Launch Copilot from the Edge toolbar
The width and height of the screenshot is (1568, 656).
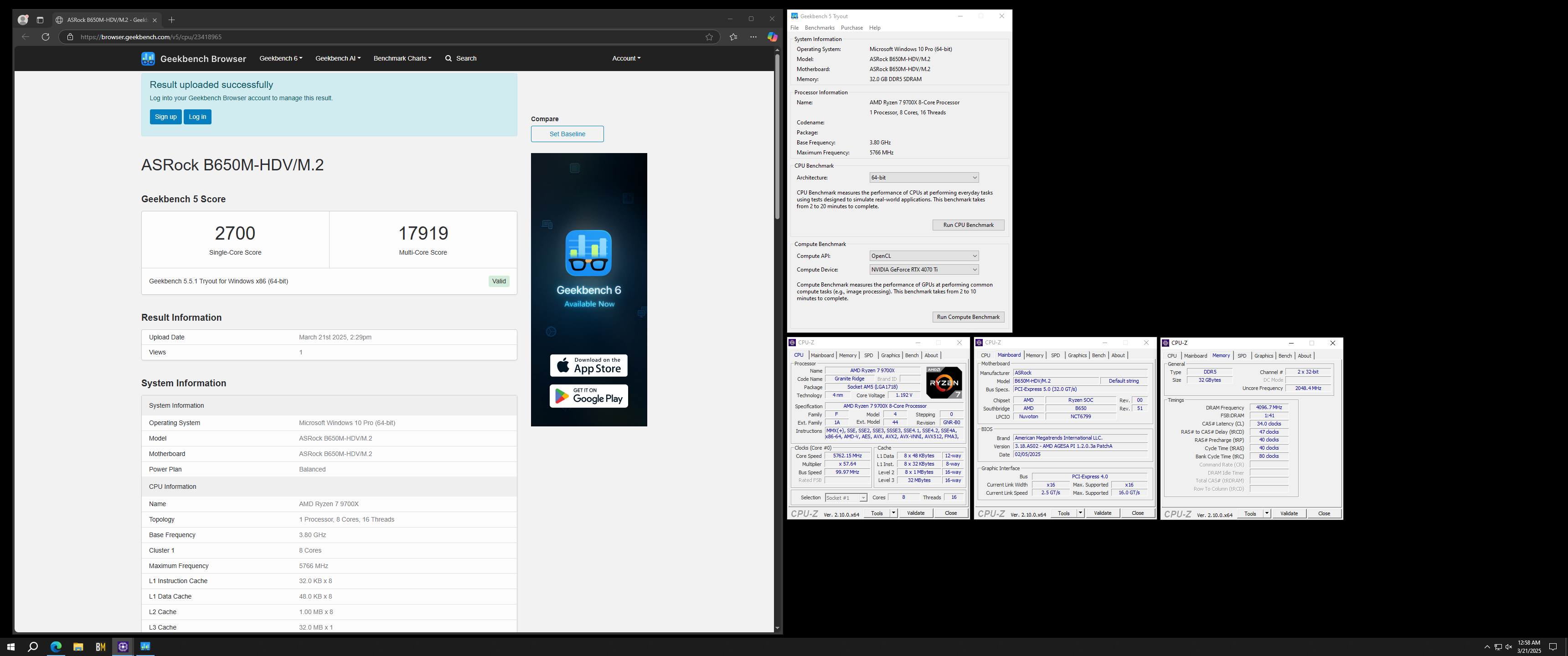pyautogui.click(x=773, y=37)
